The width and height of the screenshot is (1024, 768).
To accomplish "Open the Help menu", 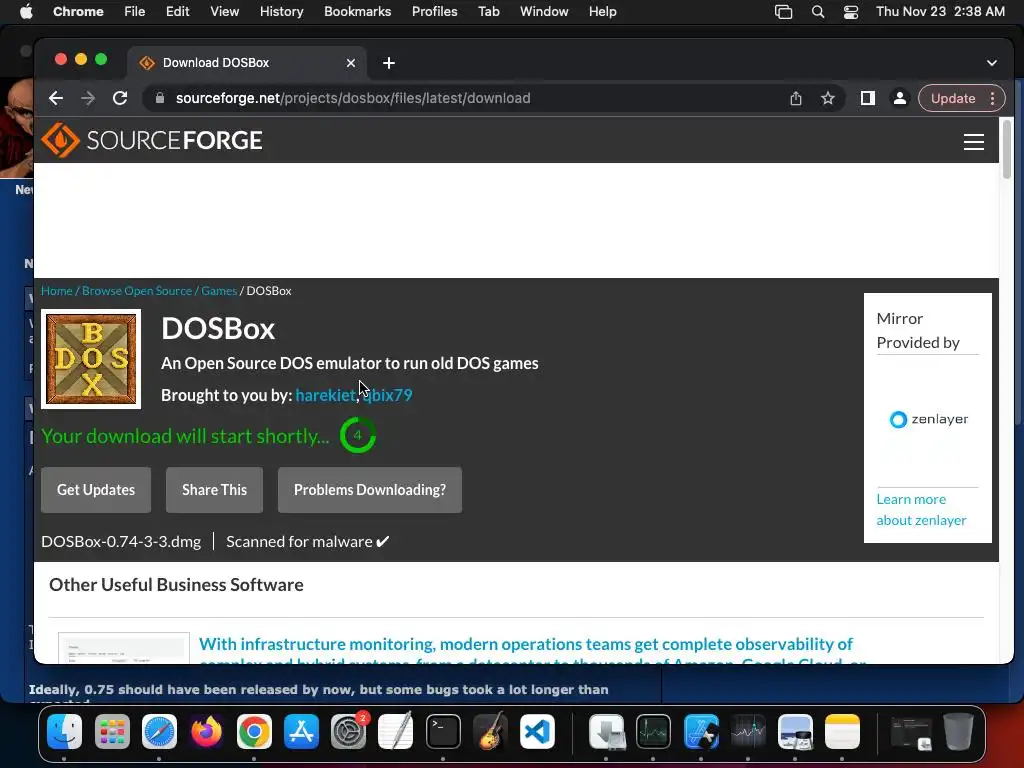I will pyautogui.click(x=602, y=12).
